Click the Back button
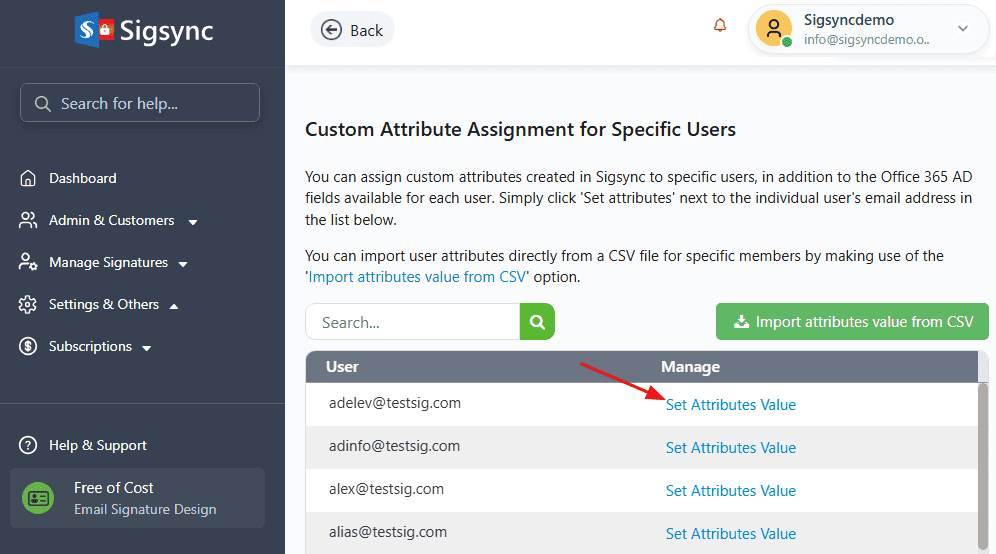Viewport: 996px width, 554px height. click(352, 30)
